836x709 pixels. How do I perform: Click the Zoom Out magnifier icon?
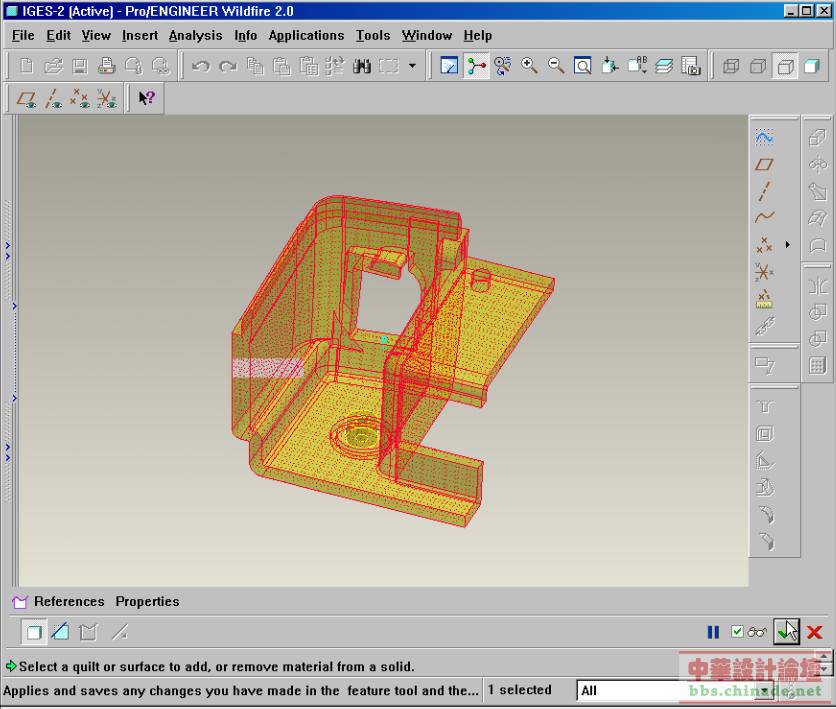tap(556, 66)
